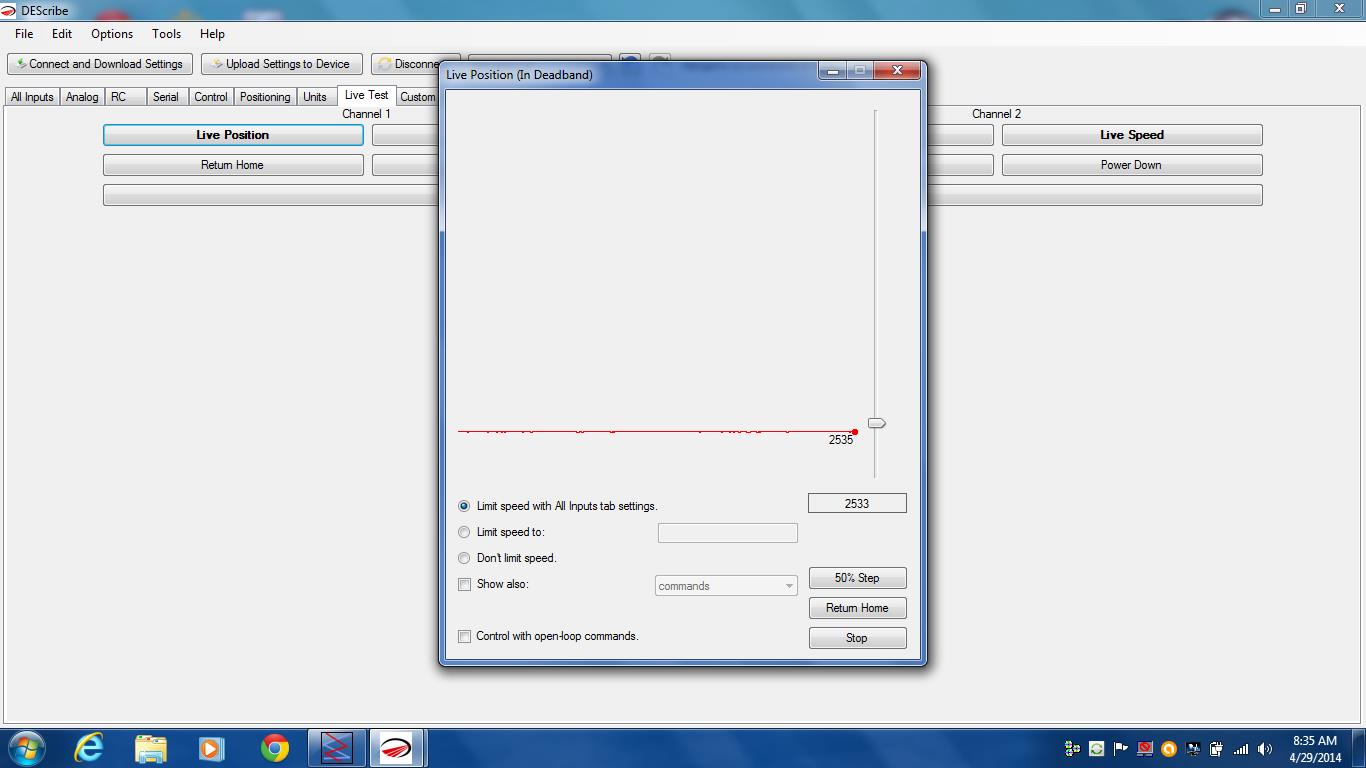Minimize the Live Position dialog
Viewport: 1366px width, 768px height.
832,70
